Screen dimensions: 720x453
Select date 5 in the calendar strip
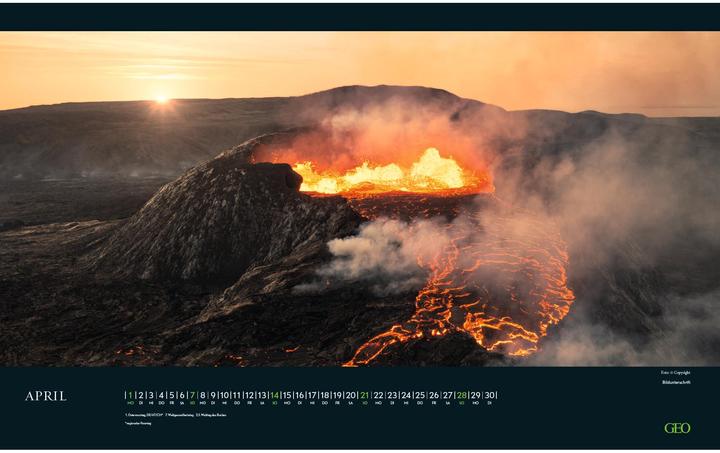pyautogui.click(x=172, y=395)
